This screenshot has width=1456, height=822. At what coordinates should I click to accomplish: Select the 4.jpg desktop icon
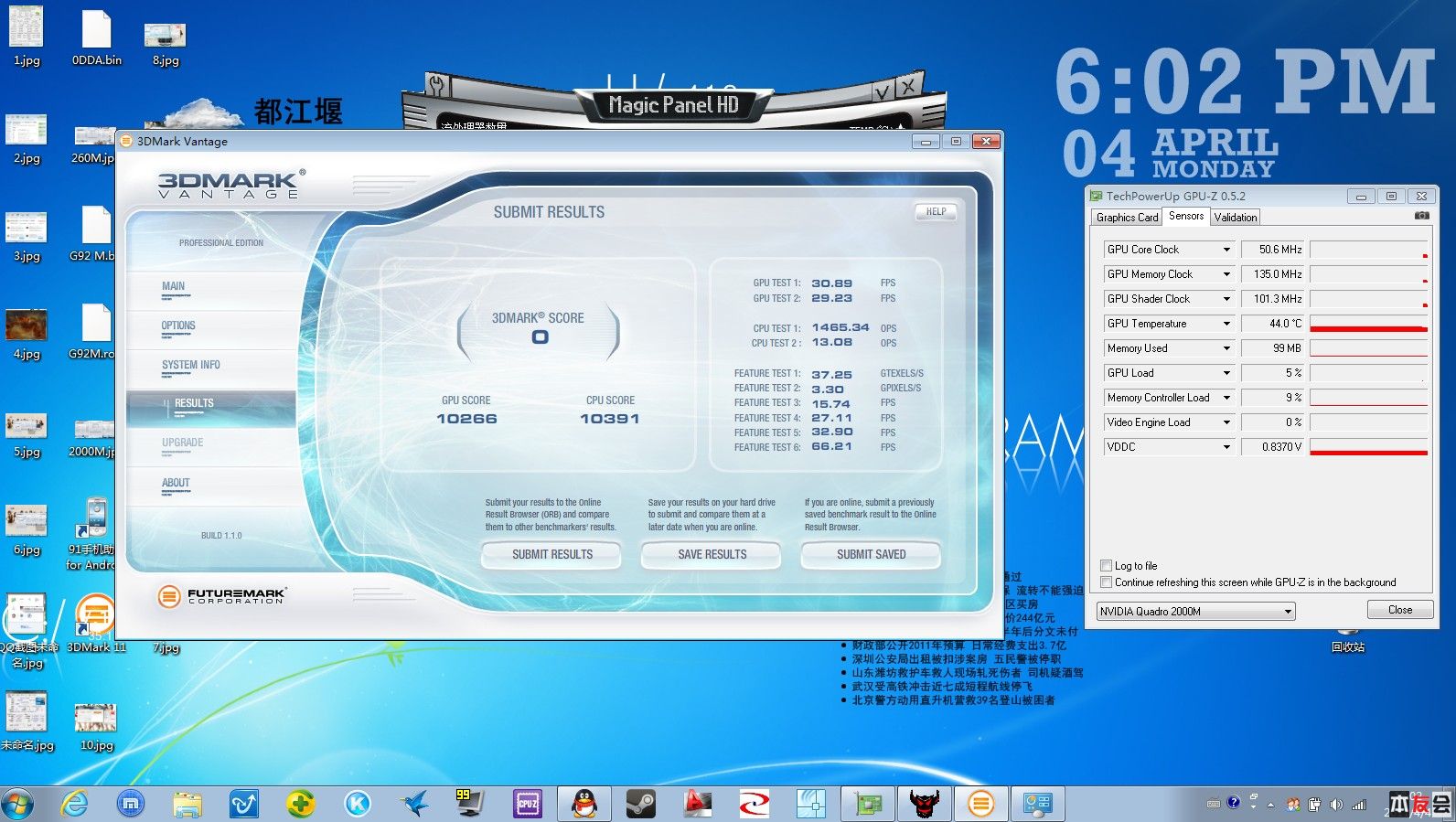coord(27,334)
